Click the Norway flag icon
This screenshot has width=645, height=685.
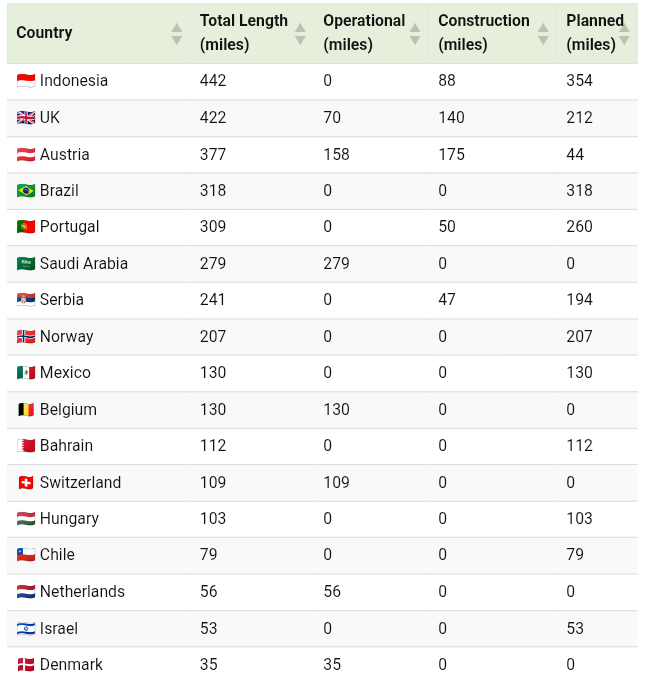coord(26,337)
